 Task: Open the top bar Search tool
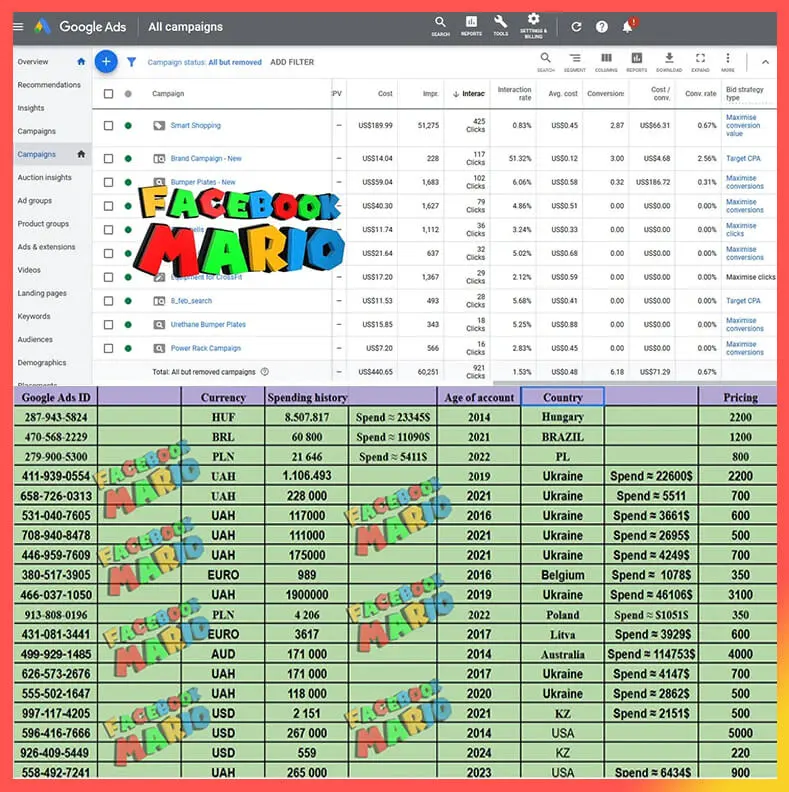pos(440,26)
